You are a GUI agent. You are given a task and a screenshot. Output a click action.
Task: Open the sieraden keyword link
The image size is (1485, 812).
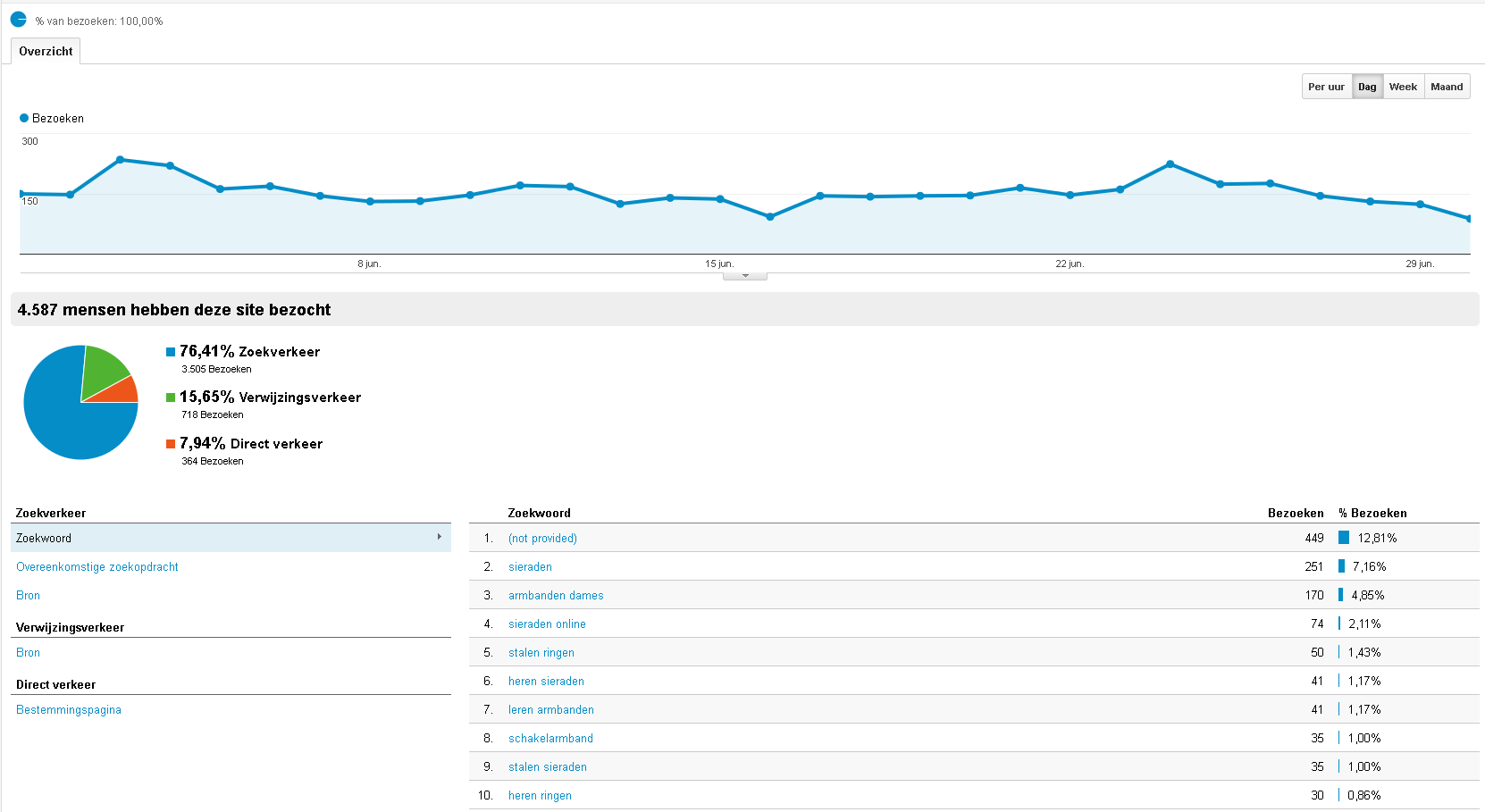pyautogui.click(x=530, y=566)
